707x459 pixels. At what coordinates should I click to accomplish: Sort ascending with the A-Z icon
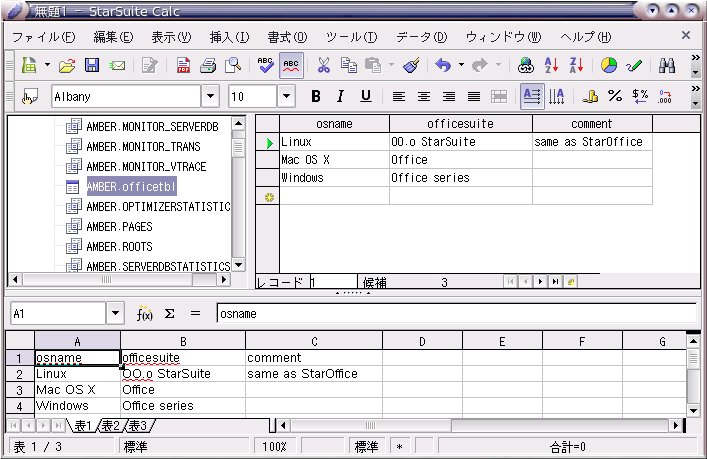coord(551,66)
